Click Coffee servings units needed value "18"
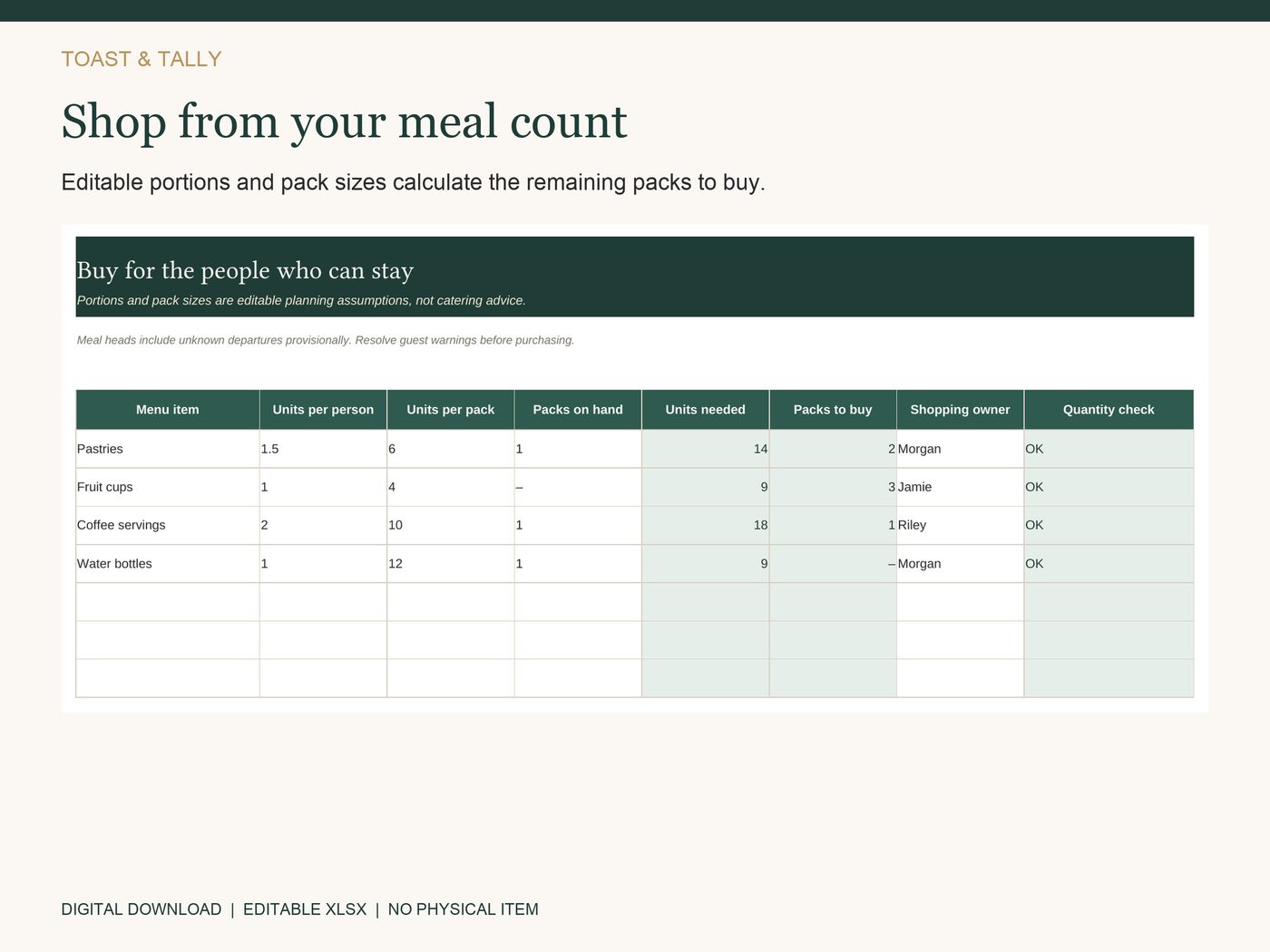This screenshot has width=1270, height=952. pyautogui.click(x=706, y=525)
